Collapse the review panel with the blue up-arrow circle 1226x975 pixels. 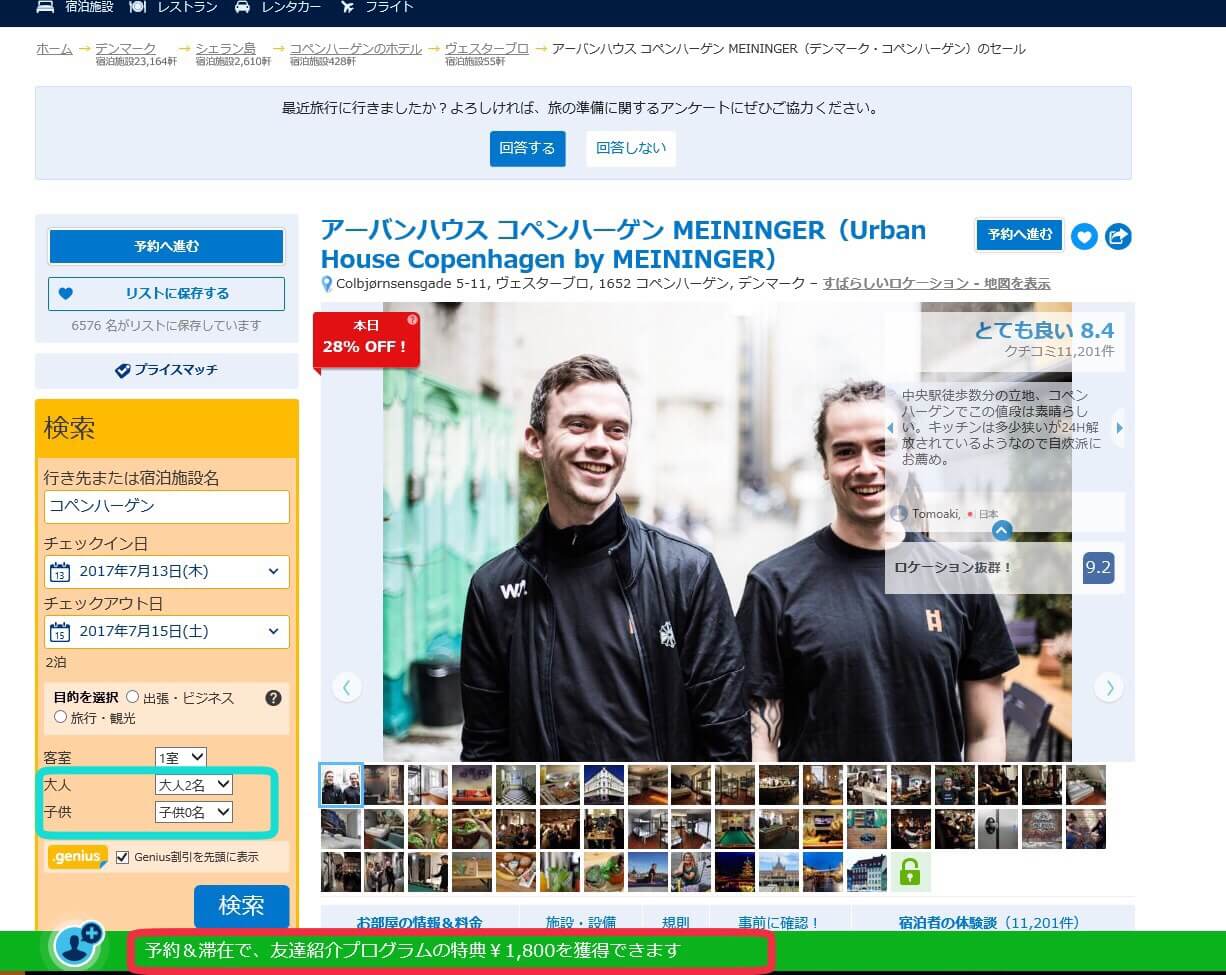click(1003, 531)
